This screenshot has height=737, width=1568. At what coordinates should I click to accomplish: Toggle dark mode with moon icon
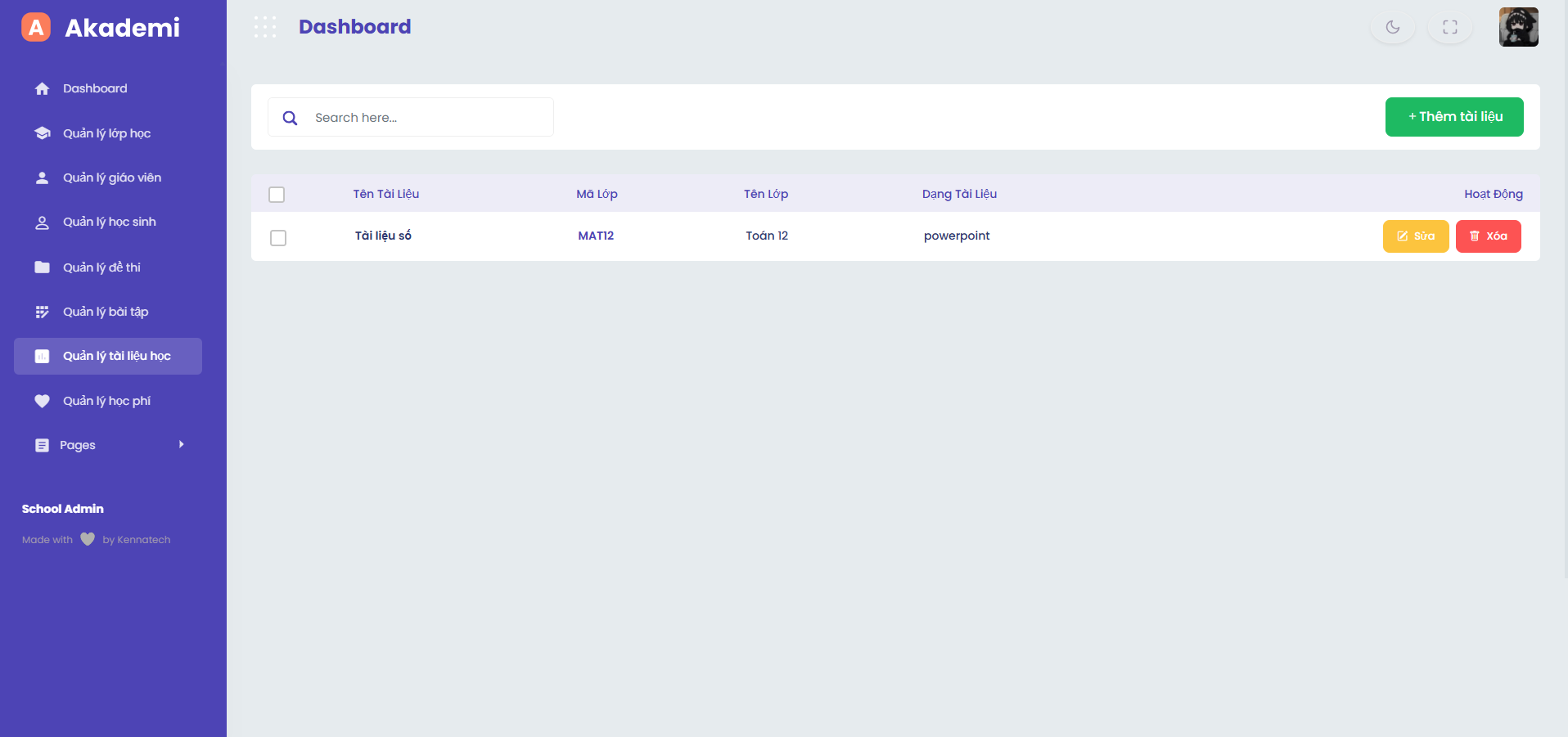[1392, 27]
